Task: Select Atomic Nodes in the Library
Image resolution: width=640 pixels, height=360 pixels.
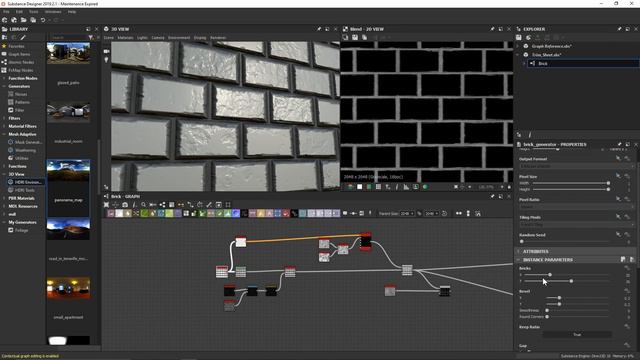Action: coord(21,62)
